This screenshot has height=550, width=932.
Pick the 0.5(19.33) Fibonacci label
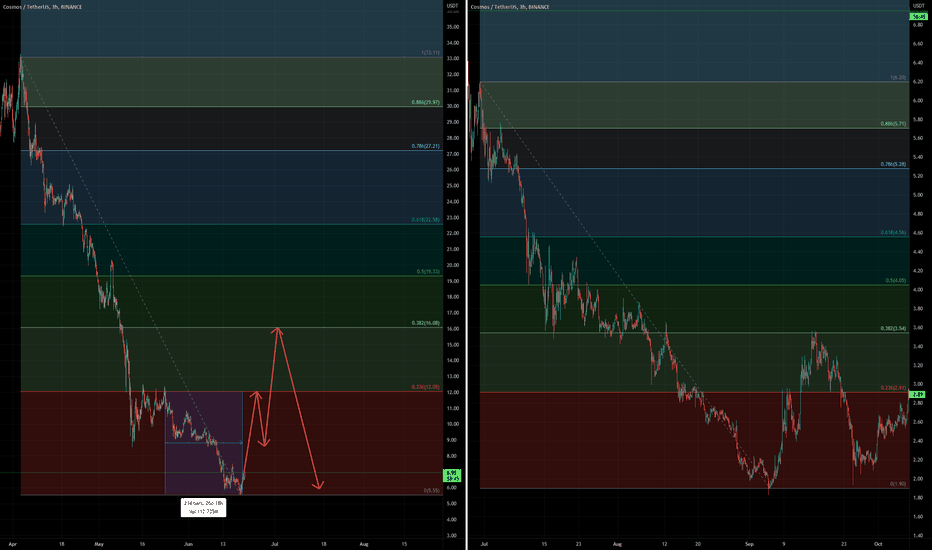pos(428,272)
